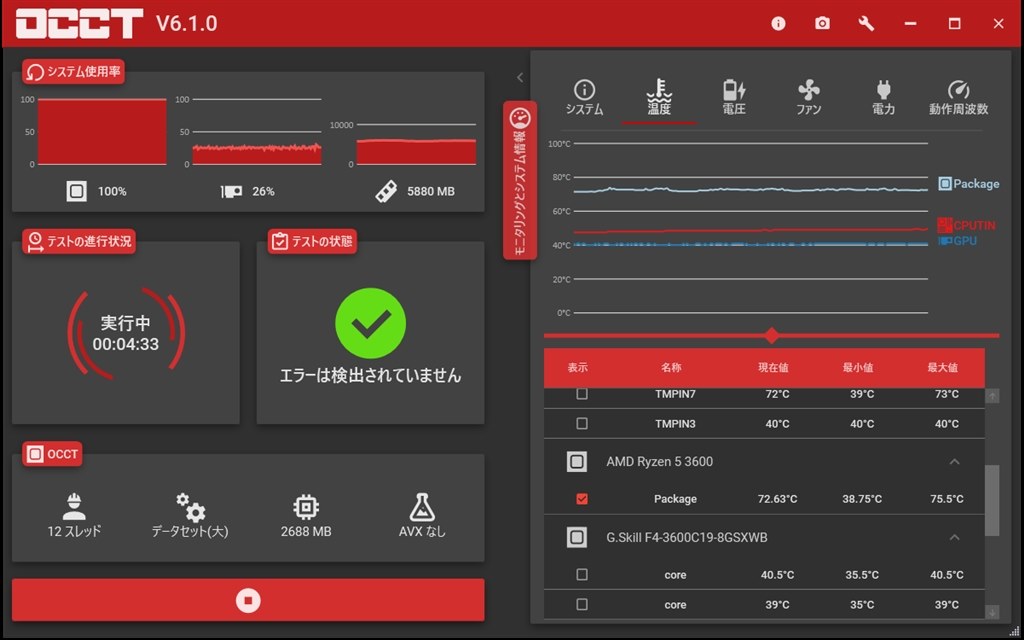Click the CPU usage graph in システム使用率
This screenshot has height=640, width=1024.
point(102,131)
